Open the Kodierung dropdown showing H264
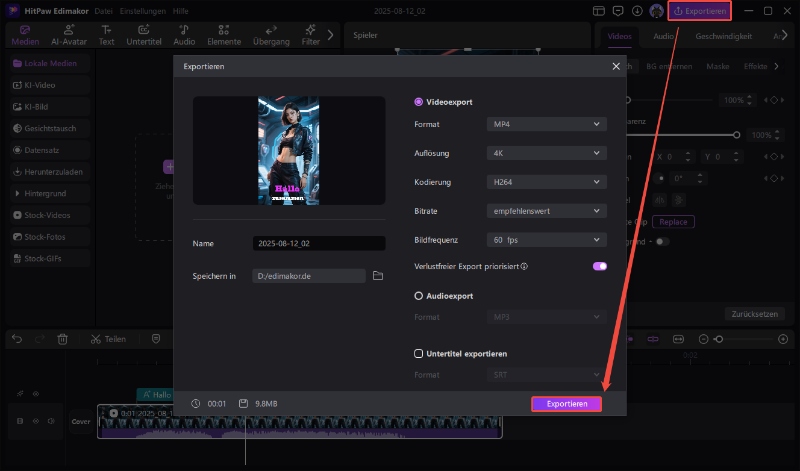800x471 pixels. tap(546, 182)
